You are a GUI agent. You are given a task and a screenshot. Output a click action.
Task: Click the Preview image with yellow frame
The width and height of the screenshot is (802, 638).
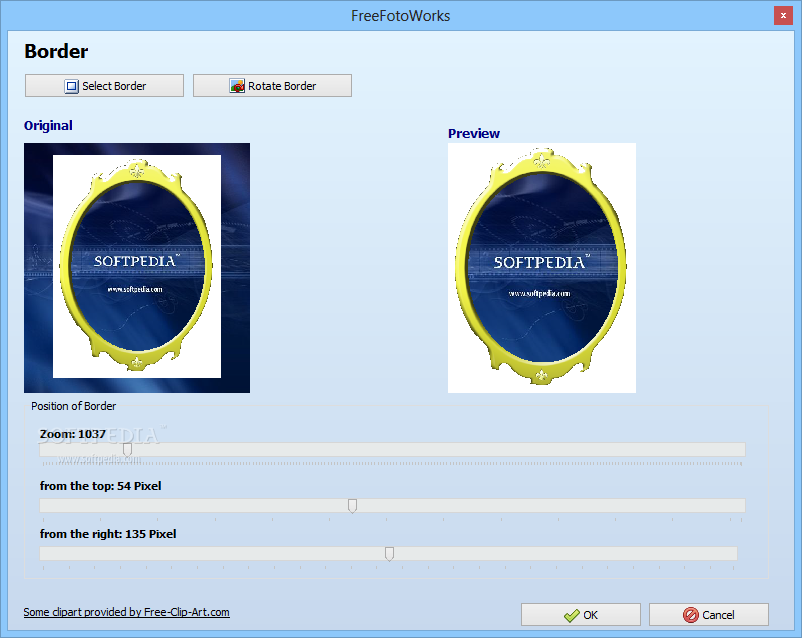542,268
